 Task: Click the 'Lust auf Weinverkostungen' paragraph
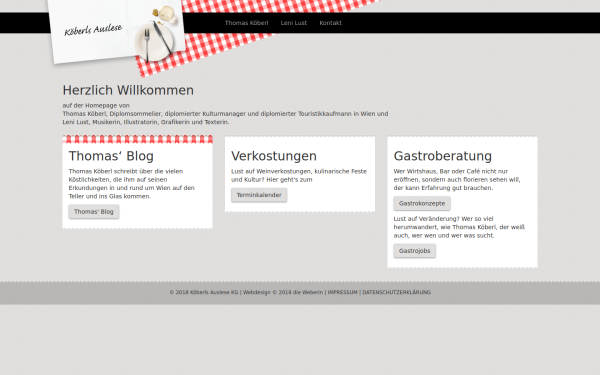[x=299, y=175]
